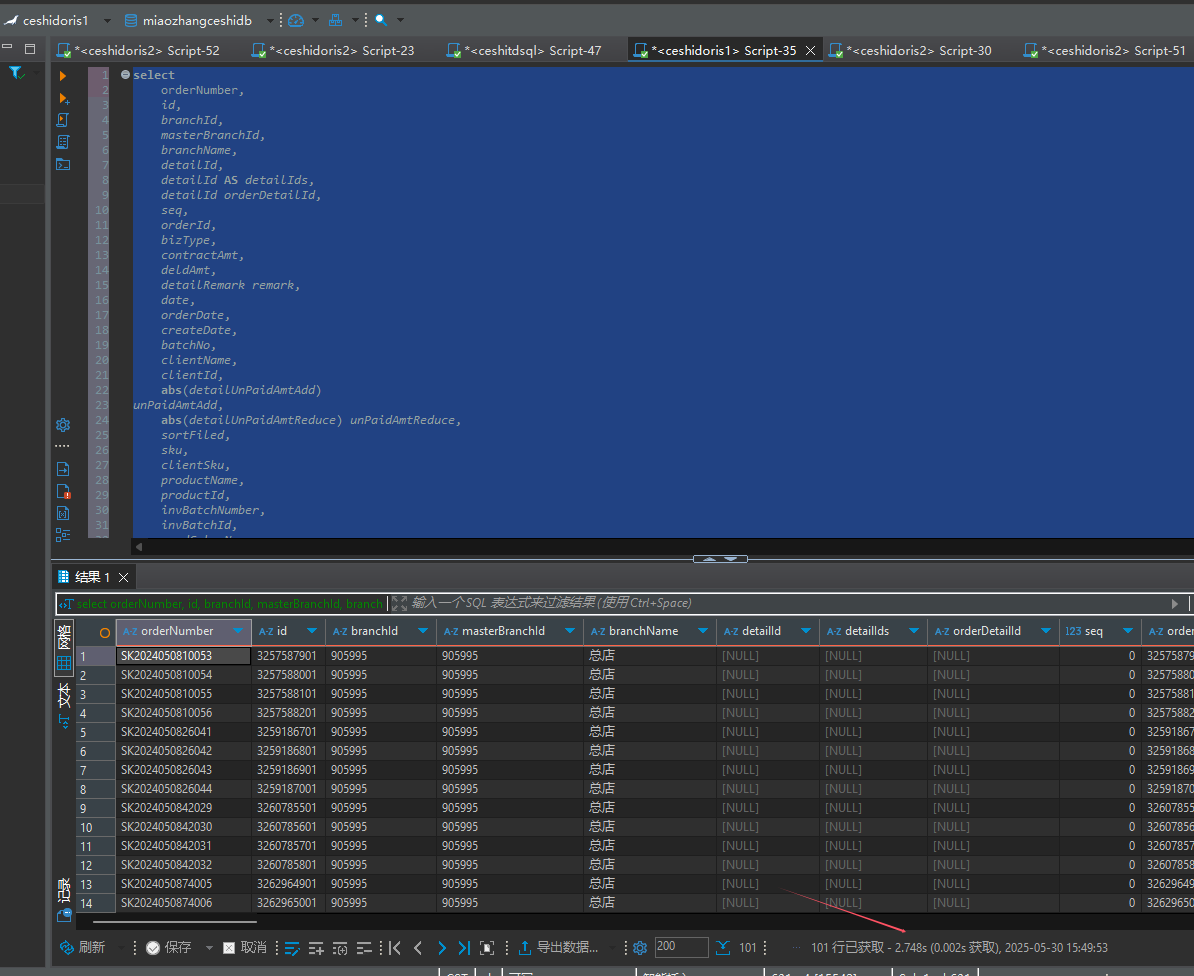Execute SQL statement with the orange arrow

[x=63, y=76]
